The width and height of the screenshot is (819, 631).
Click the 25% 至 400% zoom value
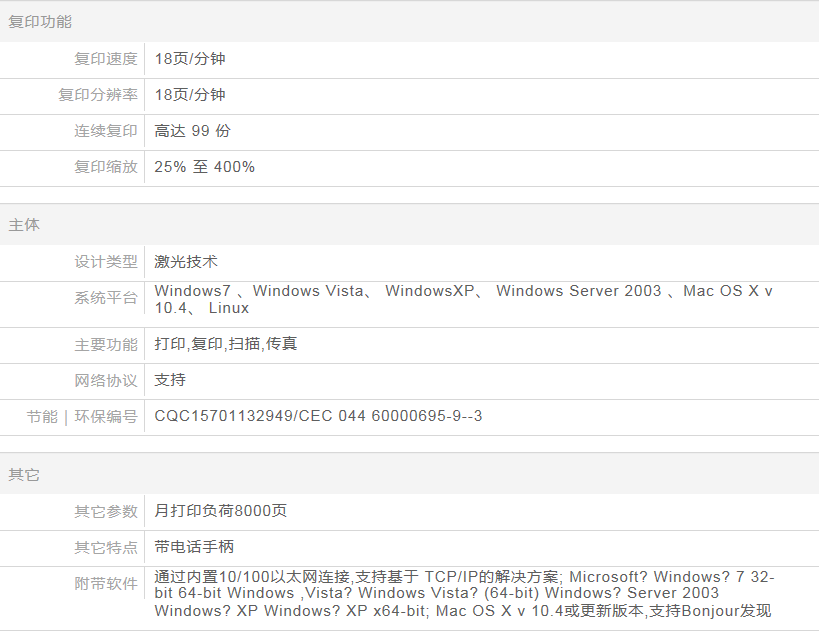point(205,167)
